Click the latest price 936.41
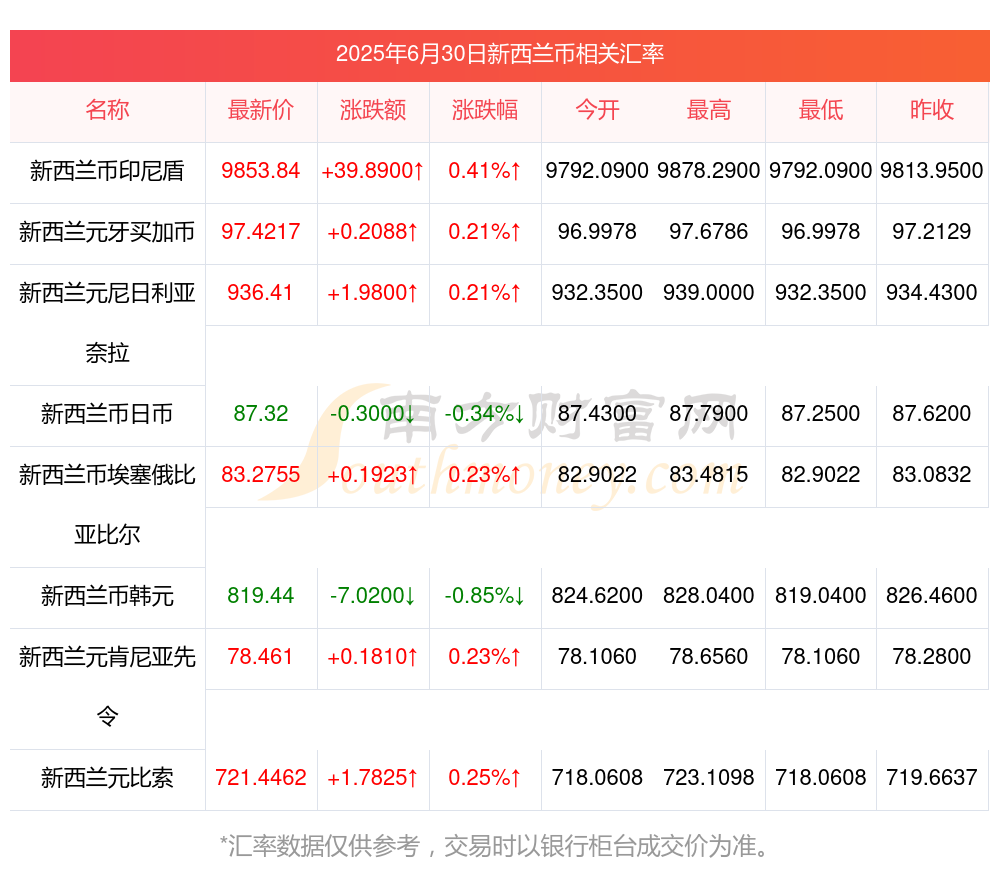Screen dimensions: 1000x877 pyautogui.click(x=261, y=293)
